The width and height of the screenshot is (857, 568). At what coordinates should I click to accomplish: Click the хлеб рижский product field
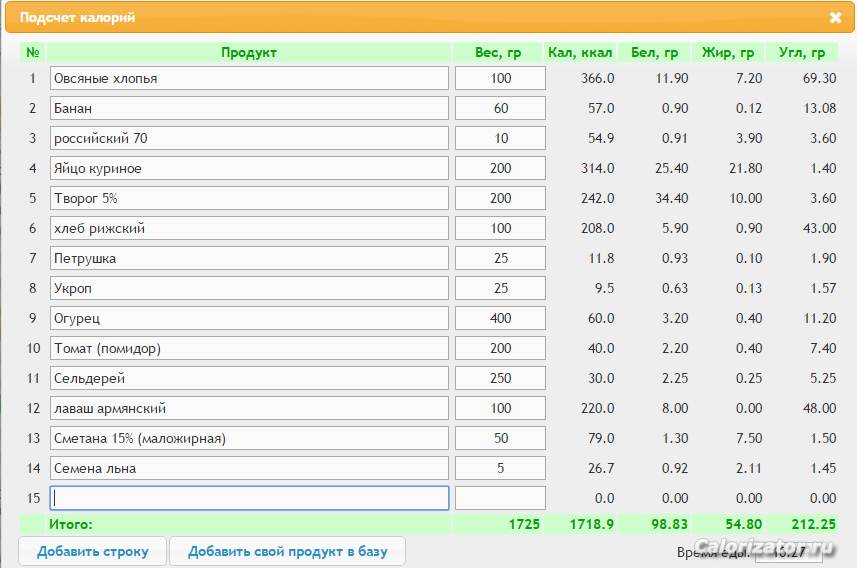(x=249, y=228)
